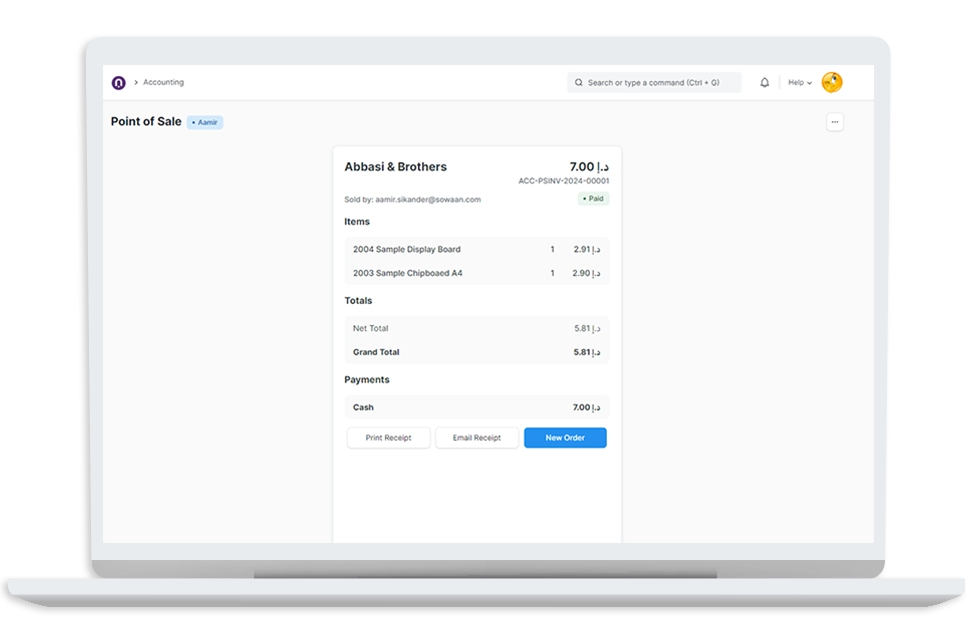The height and width of the screenshot is (619, 966).
Task: Click the search magnifier icon
Action: pyautogui.click(x=579, y=83)
